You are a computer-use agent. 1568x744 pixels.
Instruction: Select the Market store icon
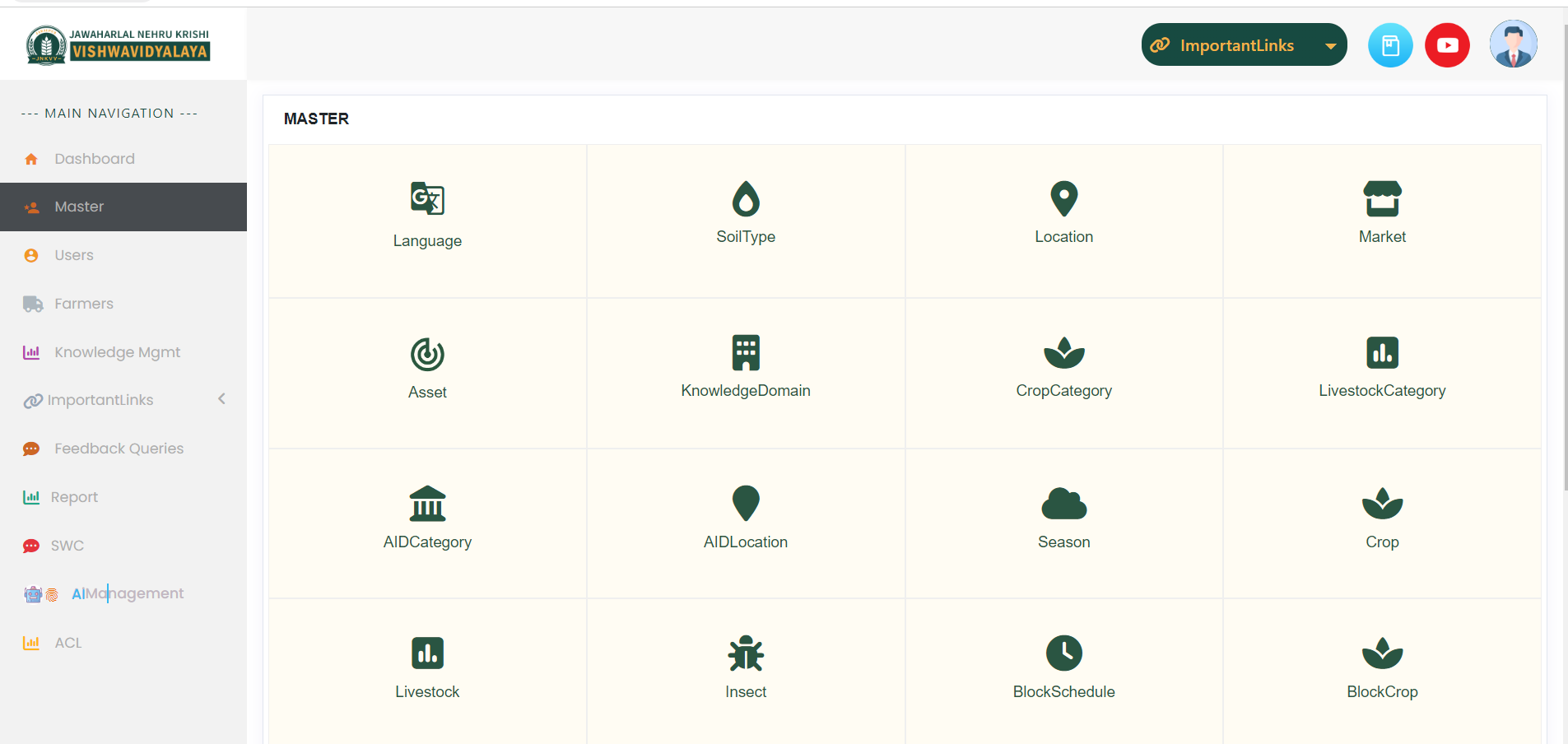click(x=1382, y=198)
